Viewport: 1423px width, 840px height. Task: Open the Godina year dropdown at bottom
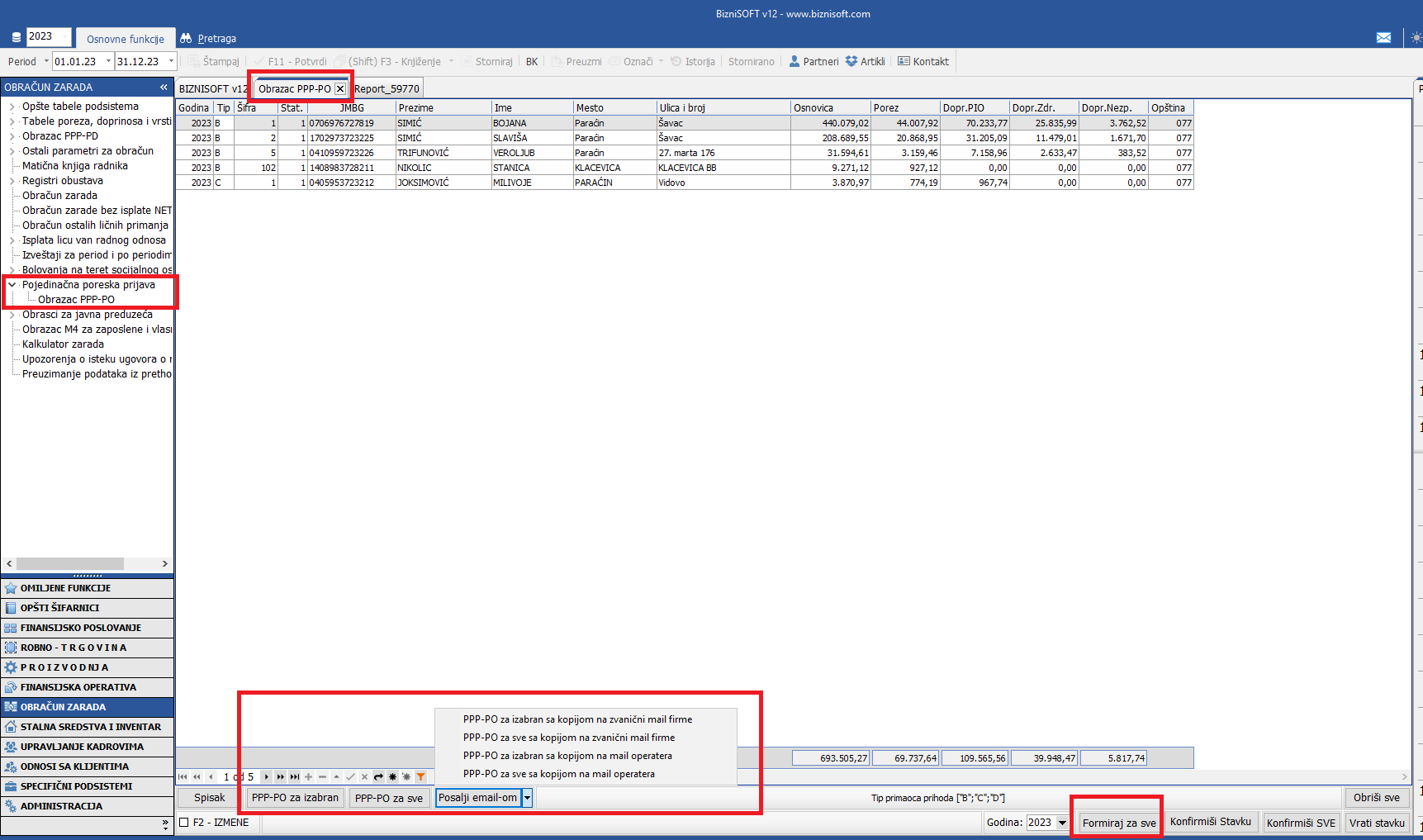pos(1062,823)
